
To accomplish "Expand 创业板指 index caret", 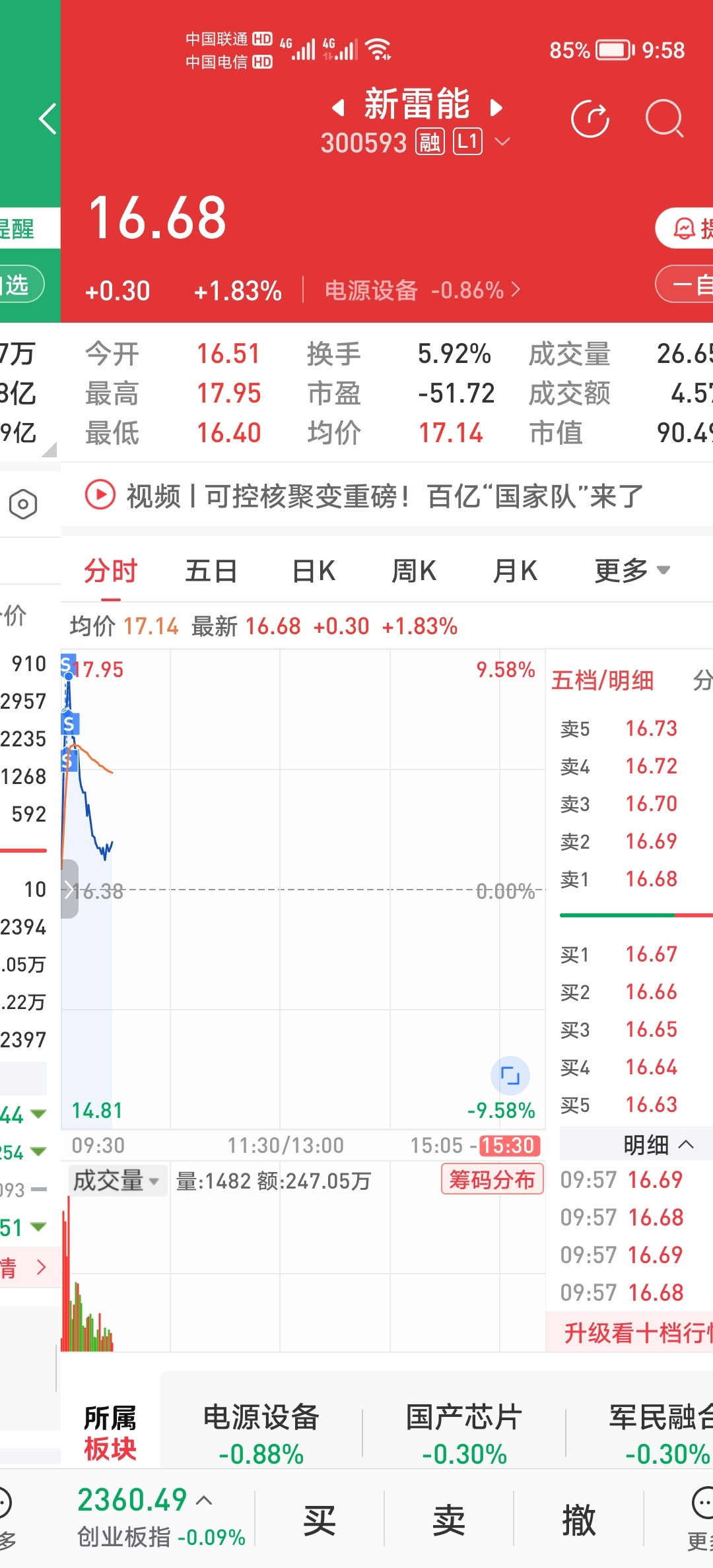I will click(x=205, y=1501).
